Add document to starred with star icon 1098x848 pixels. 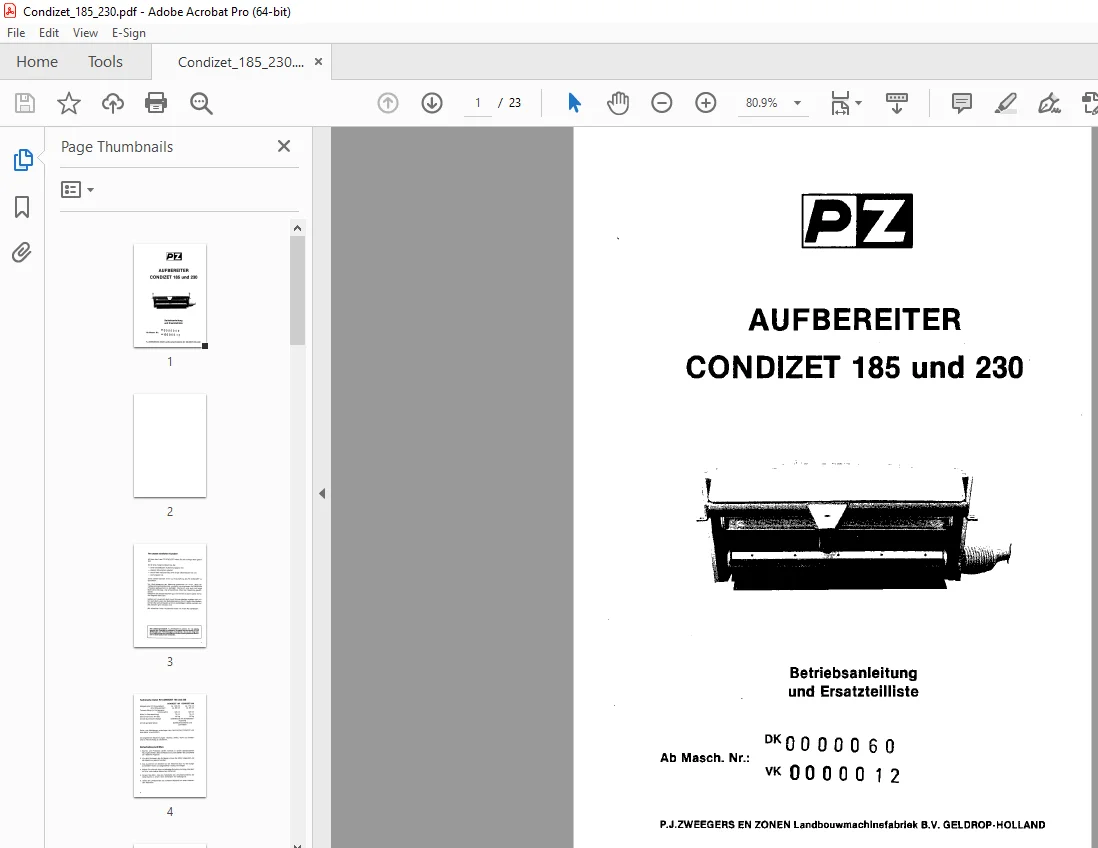(x=69, y=103)
